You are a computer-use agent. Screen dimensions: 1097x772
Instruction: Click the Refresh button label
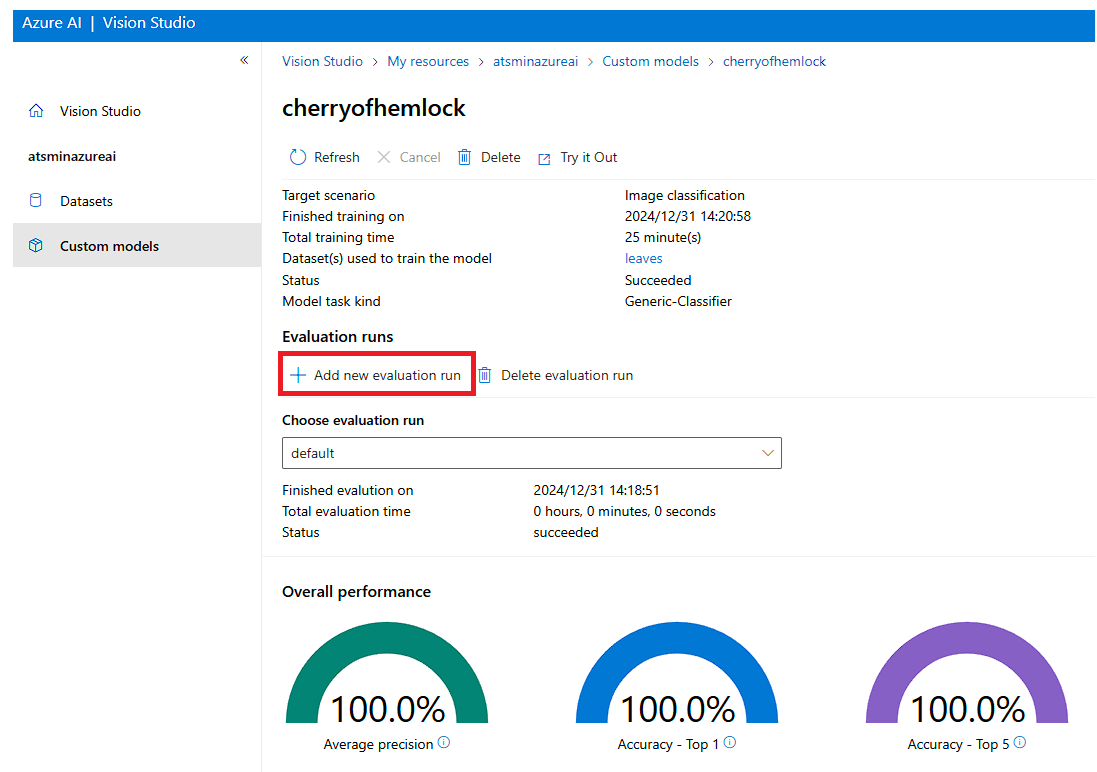(x=337, y=157)
